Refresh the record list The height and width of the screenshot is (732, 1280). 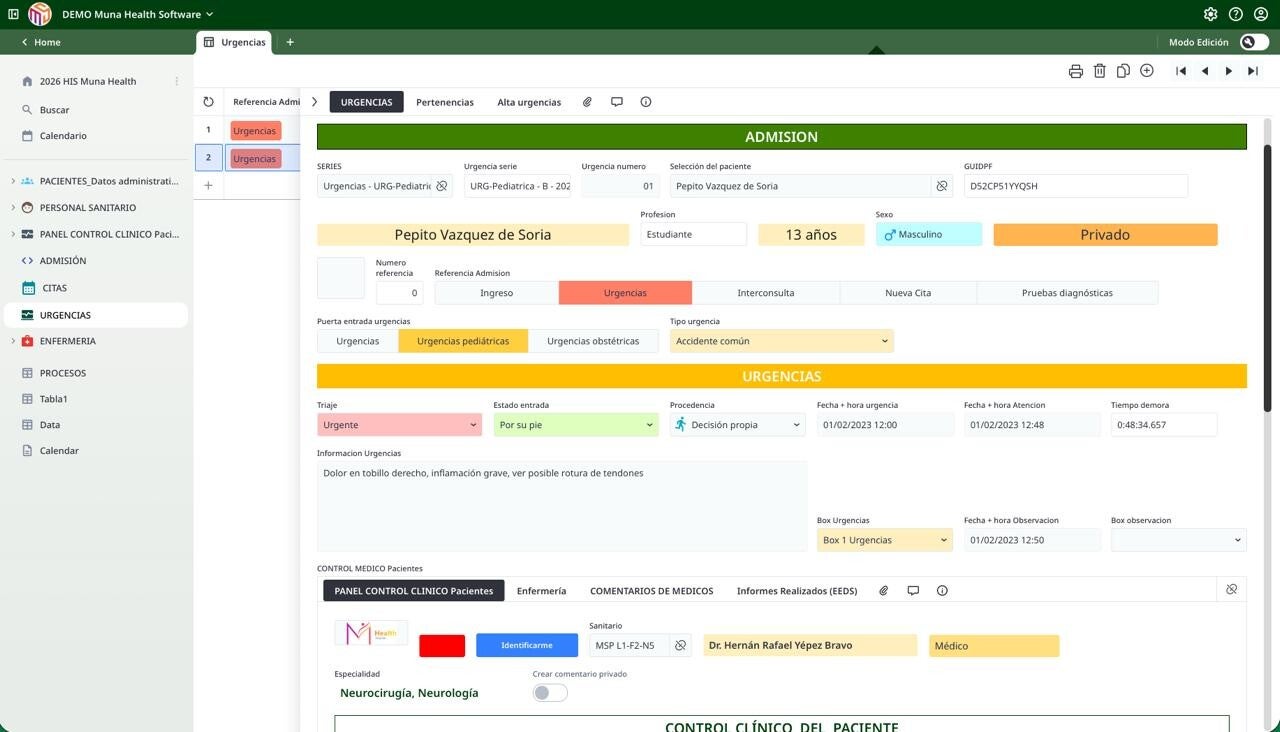(x=208, y=102)
